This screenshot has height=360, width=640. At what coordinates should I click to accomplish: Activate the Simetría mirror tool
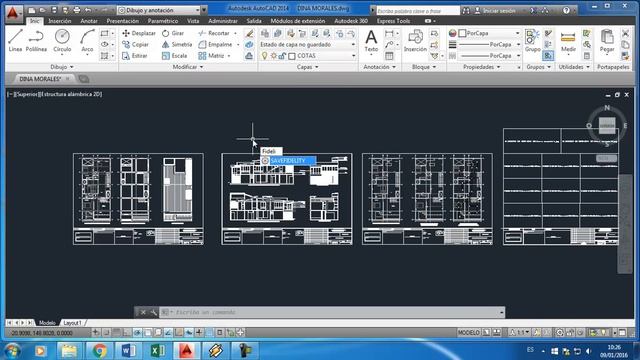177,44
